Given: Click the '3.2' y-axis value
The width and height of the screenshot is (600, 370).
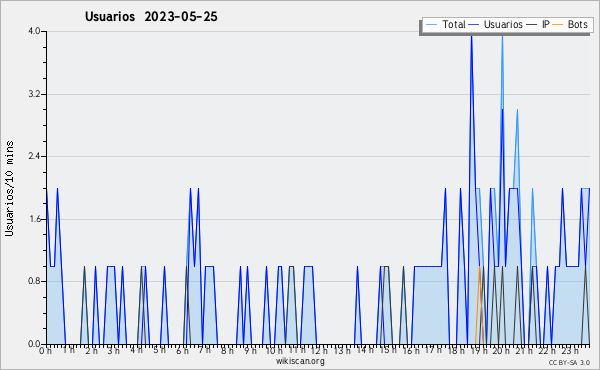Looking at the screenshot, I should (x=34, y=94).
